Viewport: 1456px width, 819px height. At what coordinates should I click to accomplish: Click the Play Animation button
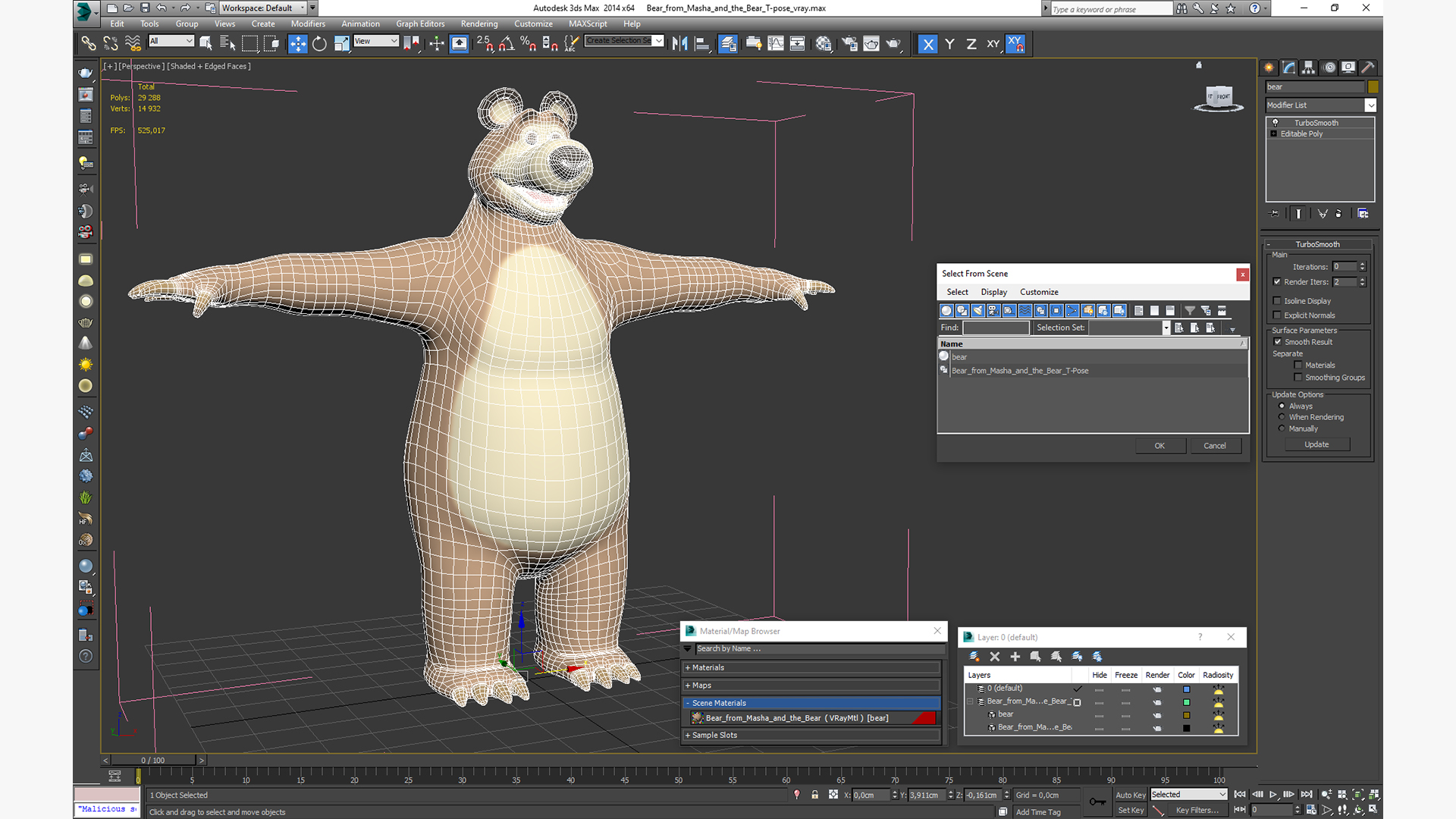pos(1272,794)
